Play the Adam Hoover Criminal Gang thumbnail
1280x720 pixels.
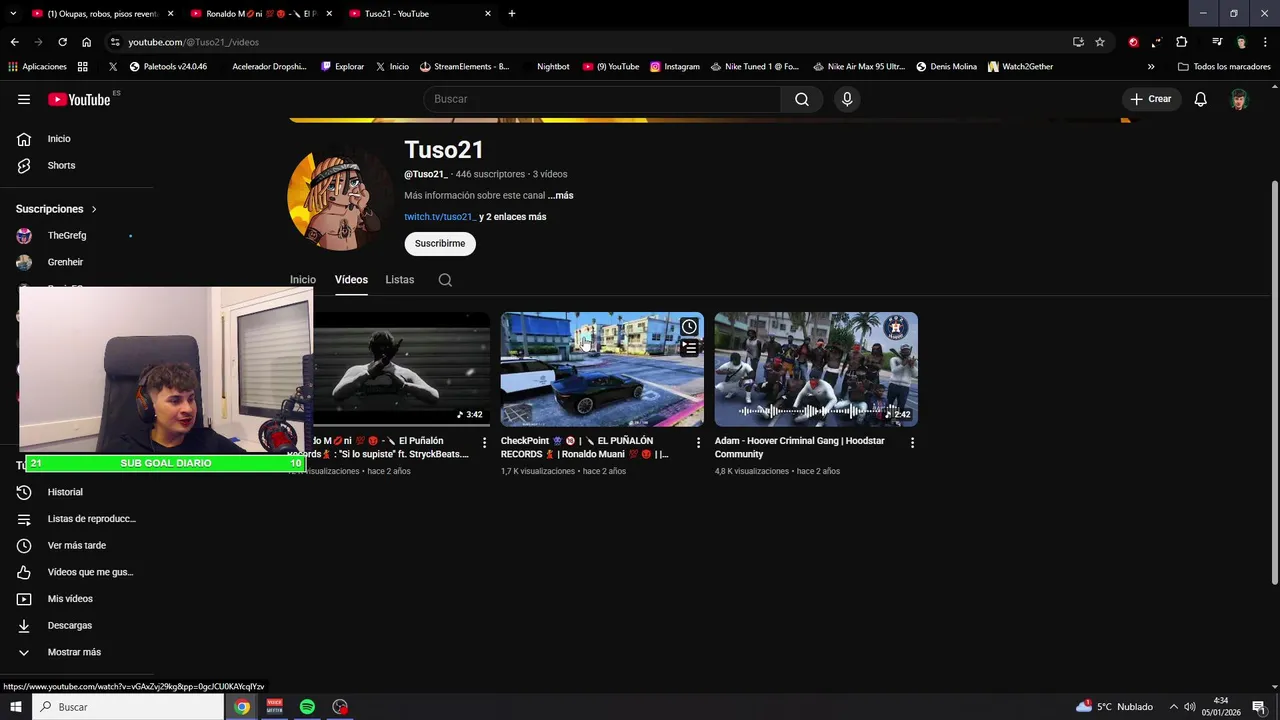click(816, 369)
